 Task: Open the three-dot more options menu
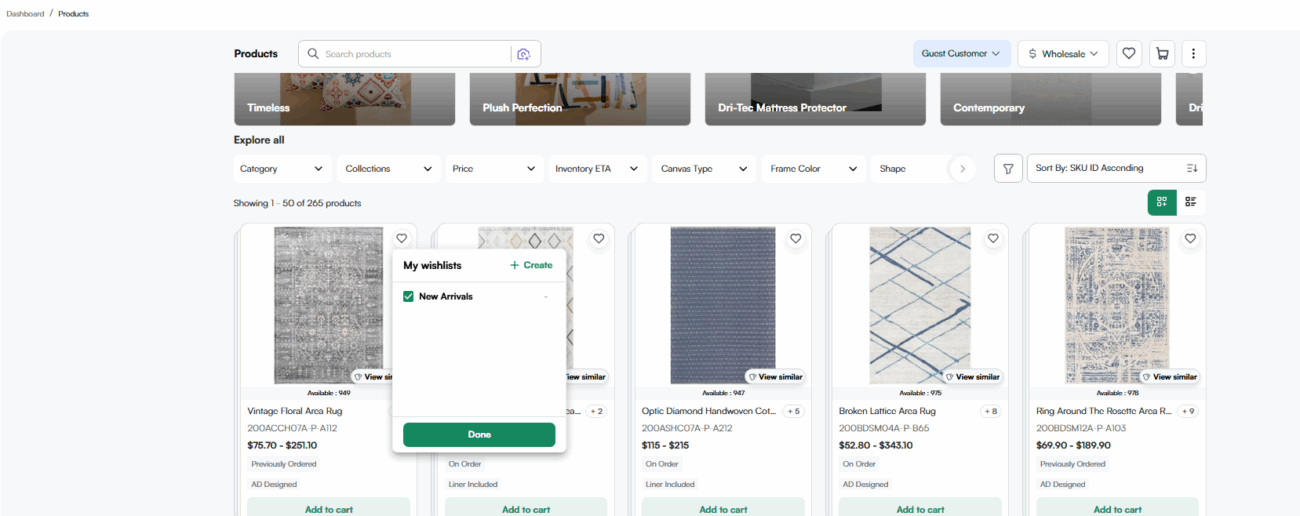coord(1194,54)
